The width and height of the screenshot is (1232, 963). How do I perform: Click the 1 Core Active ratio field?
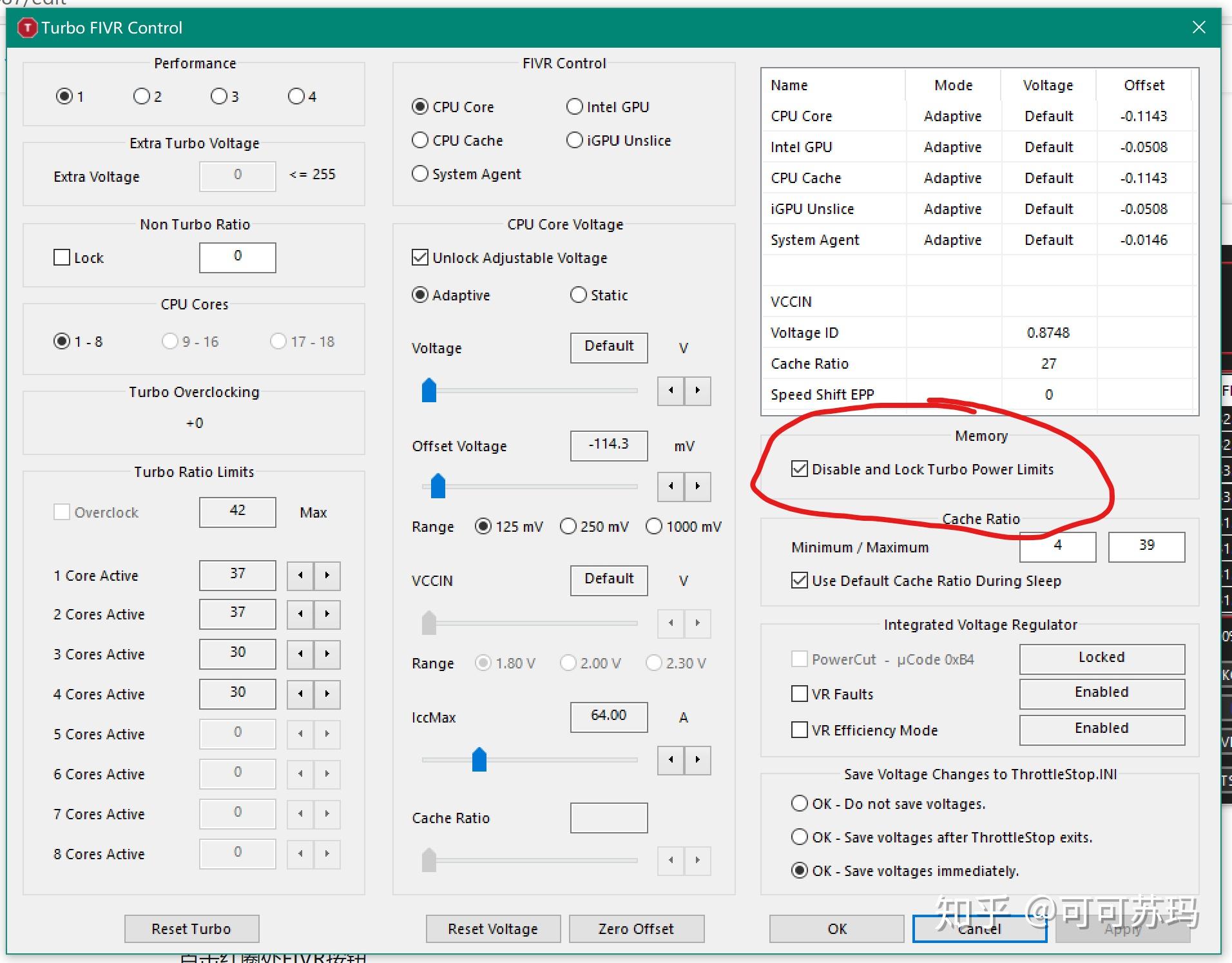[x=238, y=575]
